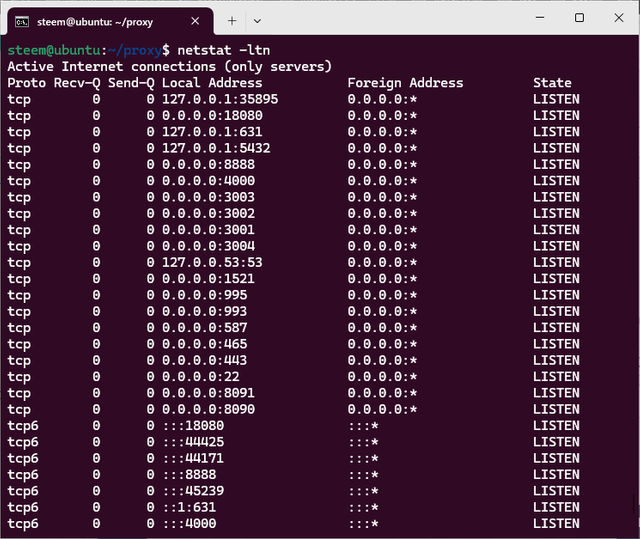Click local address 127.0.0.53:53

tap(212, 262)
